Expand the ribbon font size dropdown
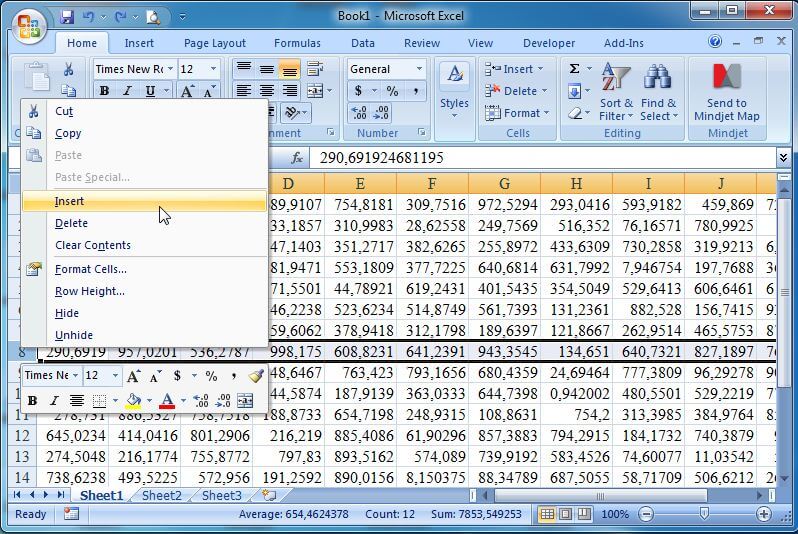This screenshot has width=798, height=534. coord(213,69)
